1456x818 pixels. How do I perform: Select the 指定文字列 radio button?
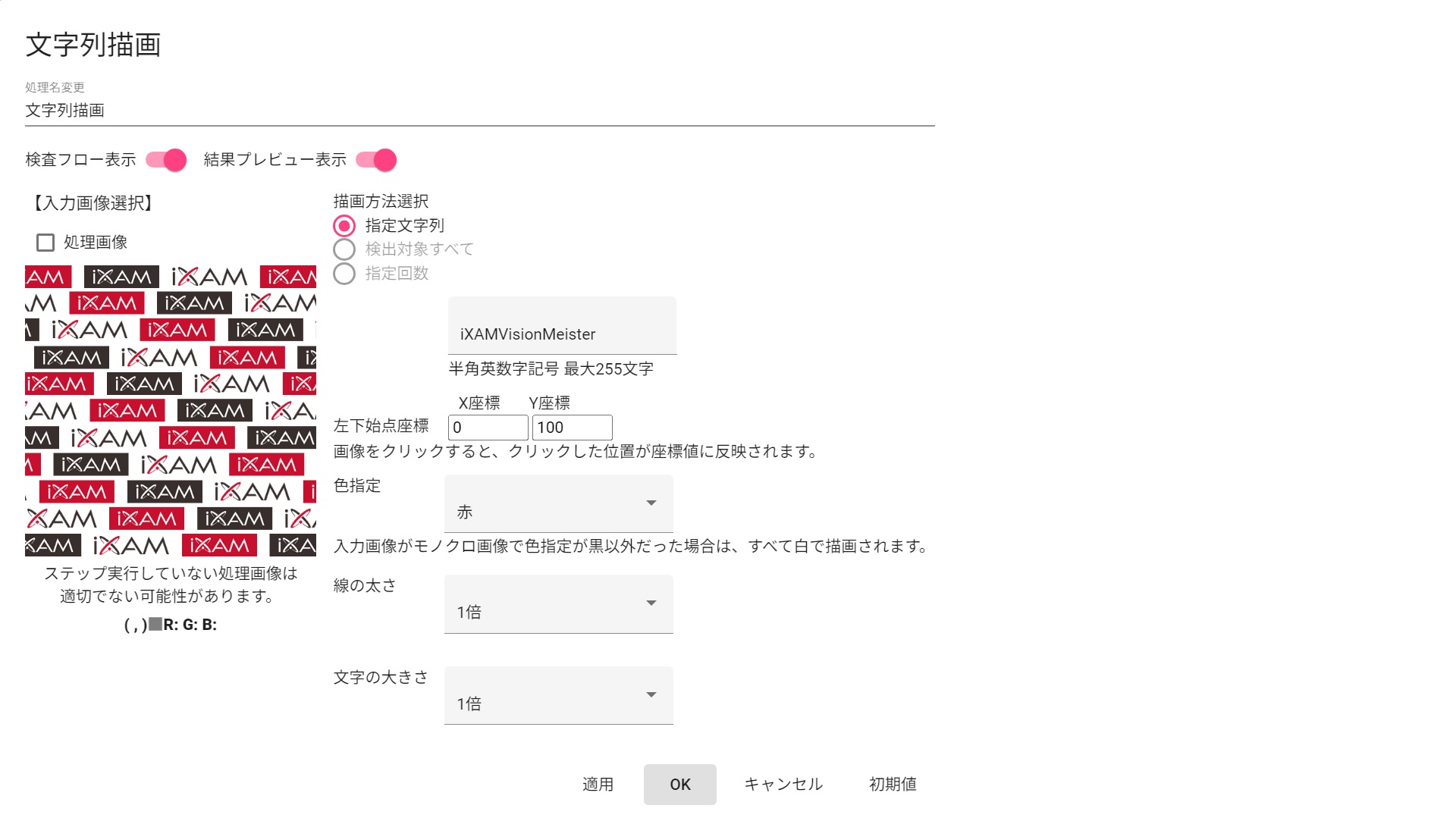click(344, 226)
